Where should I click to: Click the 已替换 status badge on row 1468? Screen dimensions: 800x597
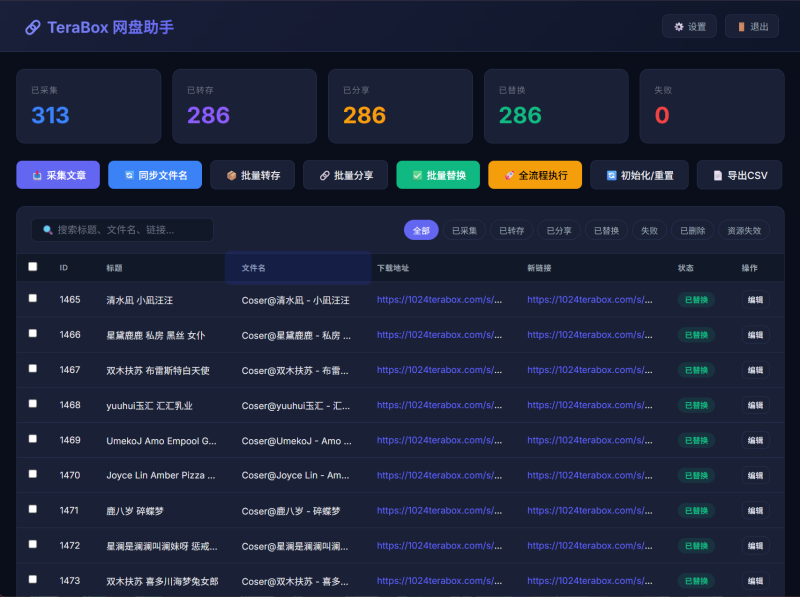(x=696, y=405)
